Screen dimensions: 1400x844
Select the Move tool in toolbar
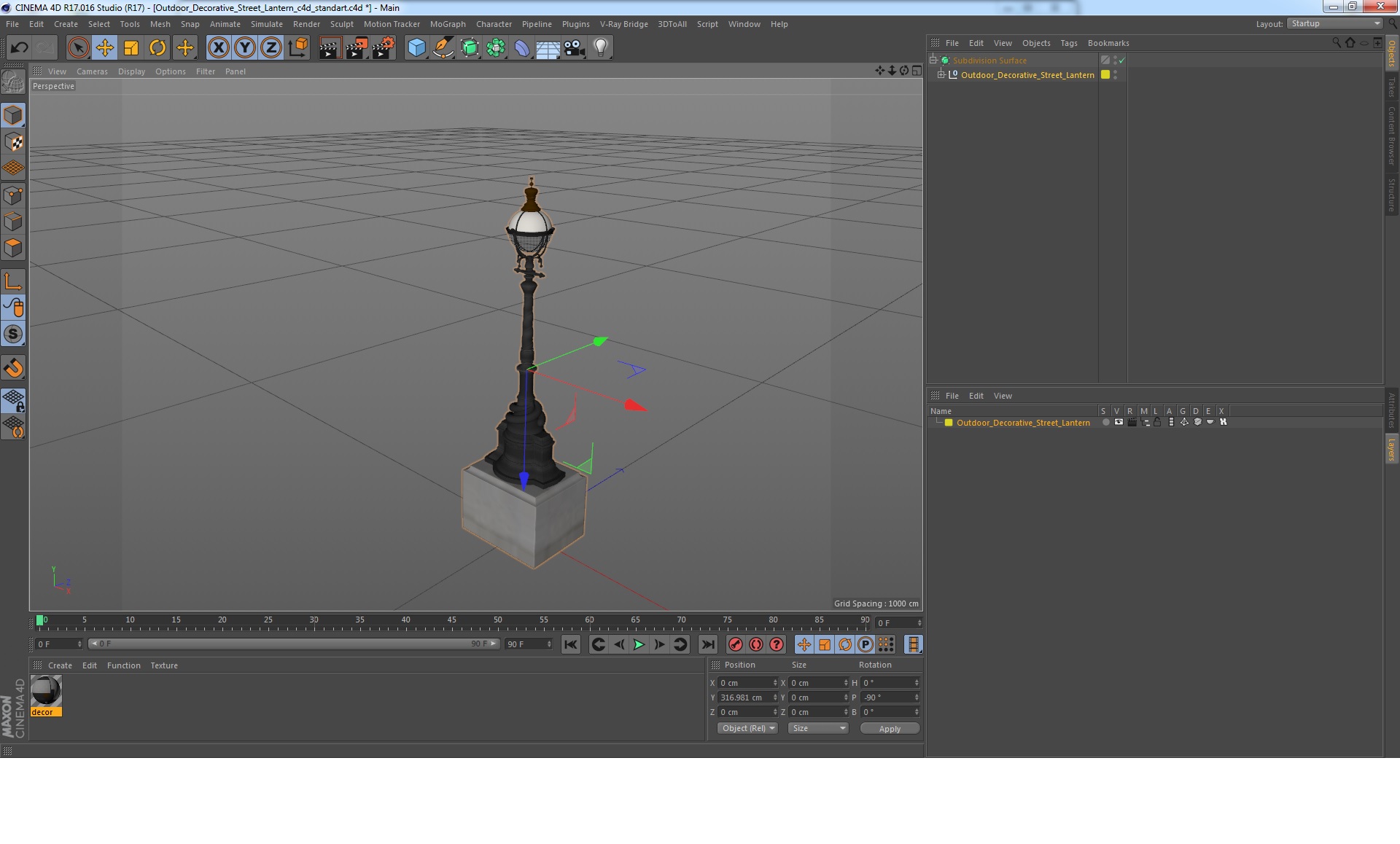(104, 48)
